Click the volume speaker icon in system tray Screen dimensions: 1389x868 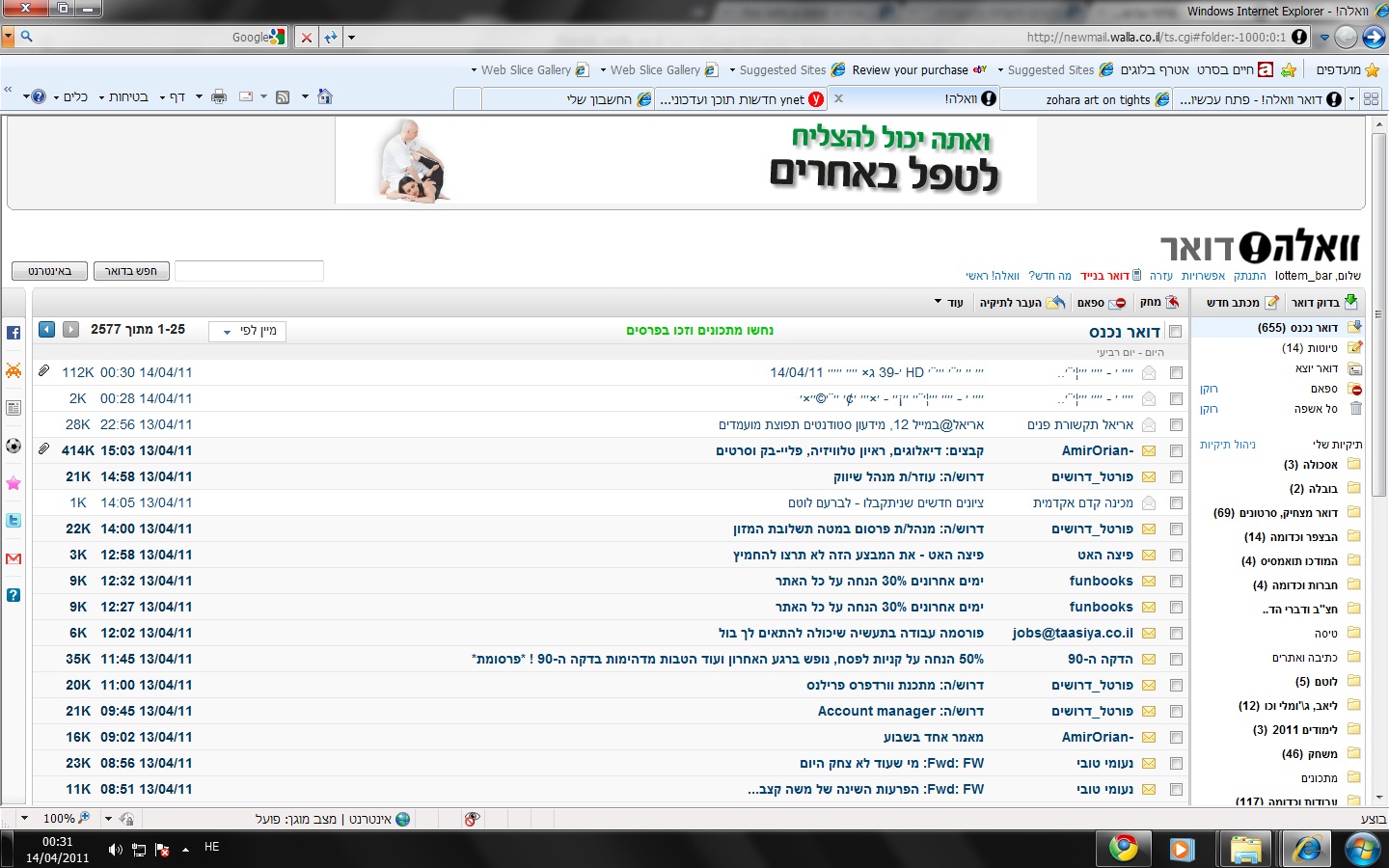pos(115,850)
